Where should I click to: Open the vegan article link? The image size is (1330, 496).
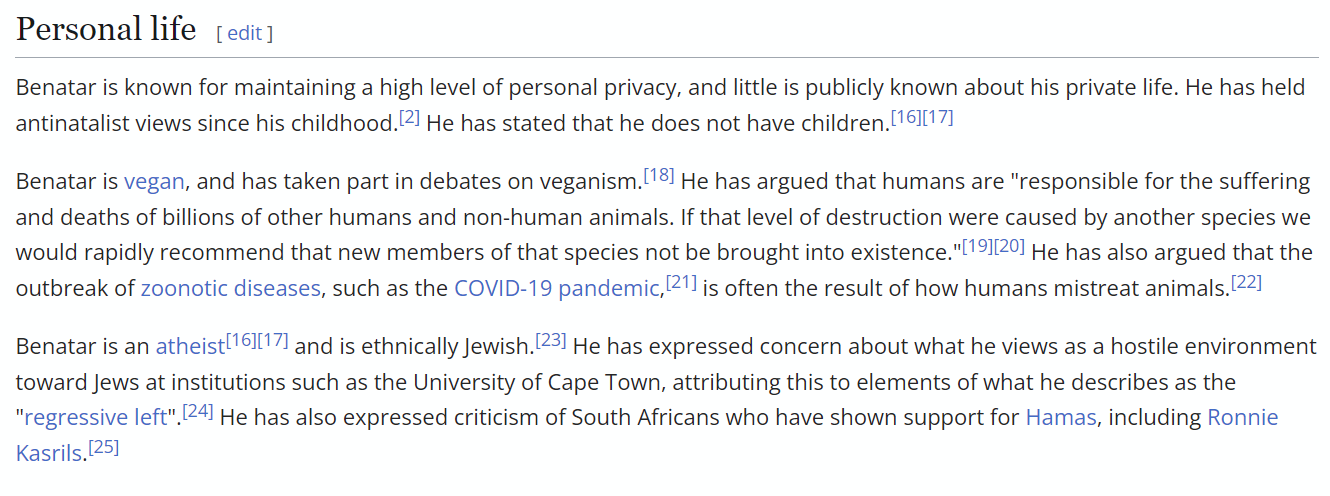(x=154, y=182)
